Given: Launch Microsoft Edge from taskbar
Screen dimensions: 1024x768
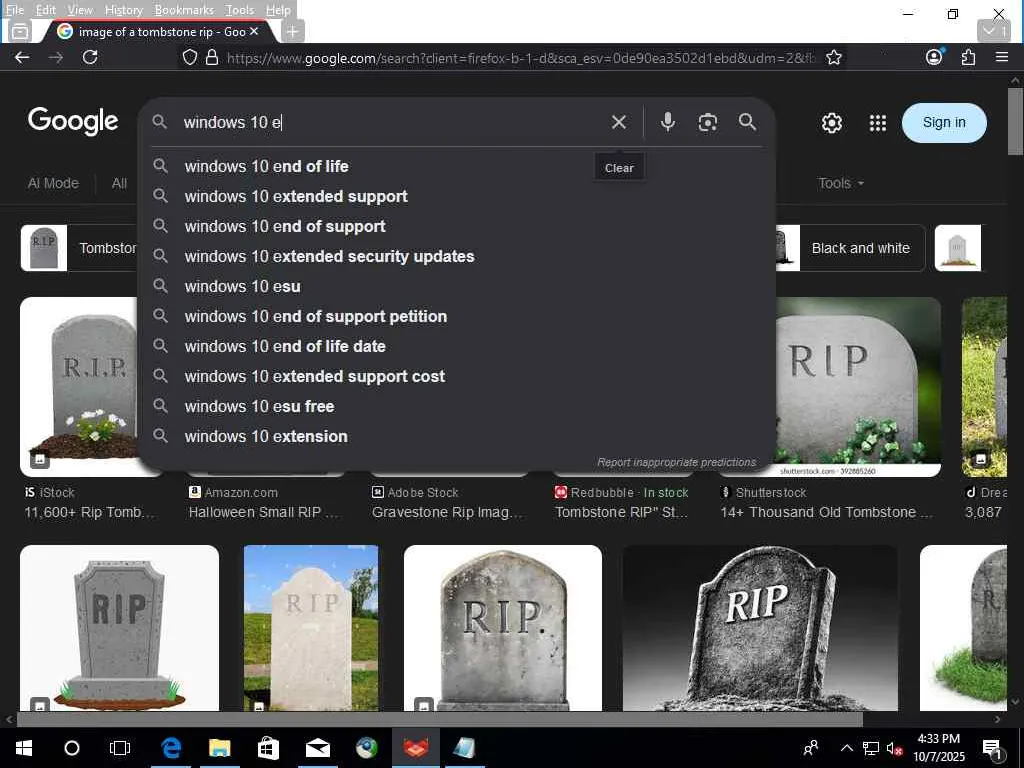Looking at the screenshot, I should pos(171,748).
